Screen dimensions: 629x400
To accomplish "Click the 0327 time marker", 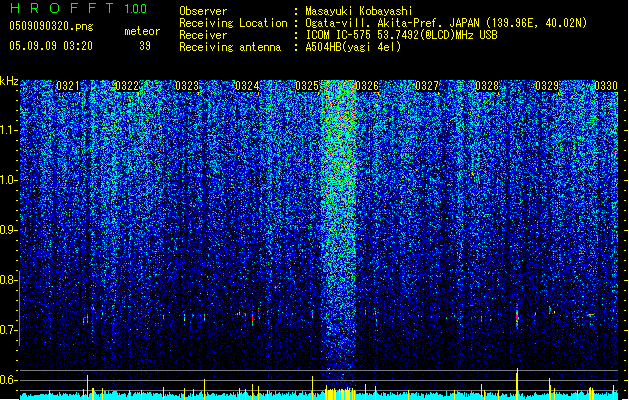I will (427, 86).
